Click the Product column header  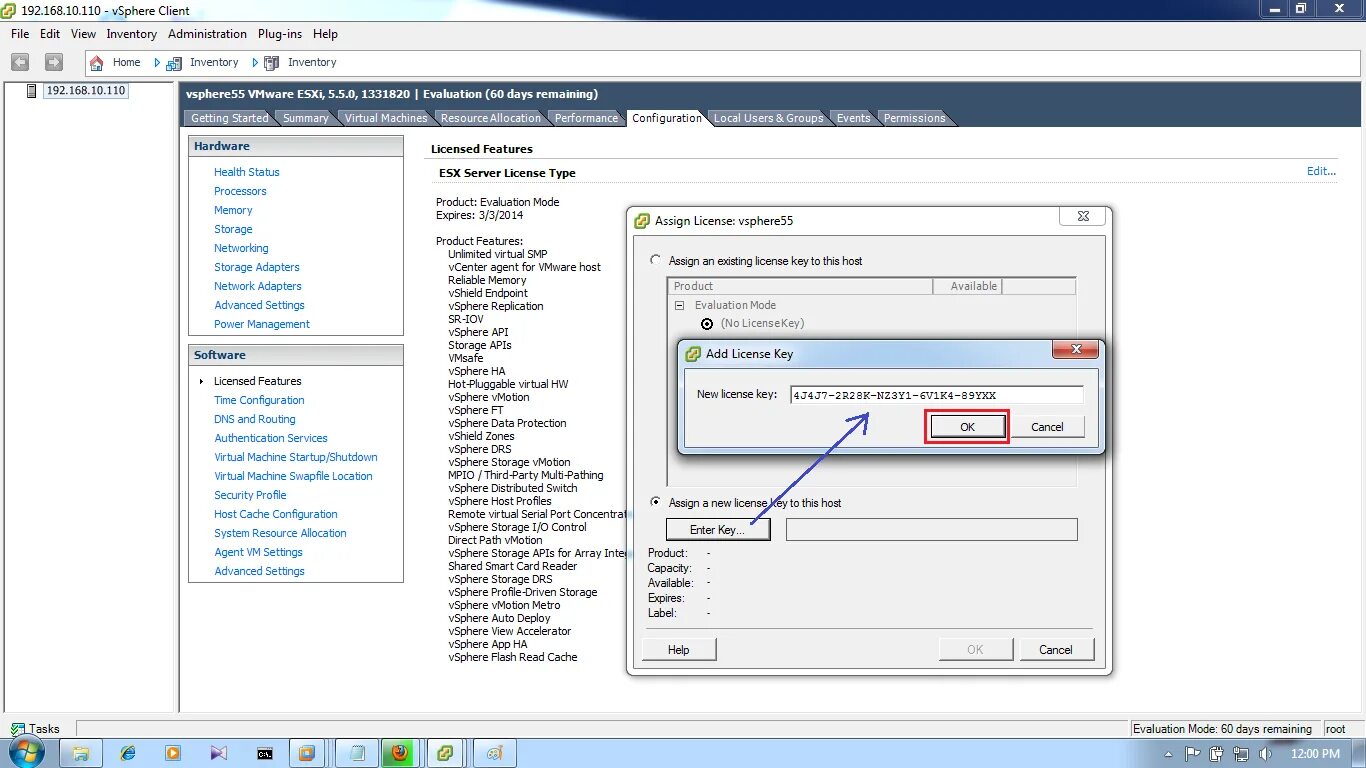tap(800, 286)
